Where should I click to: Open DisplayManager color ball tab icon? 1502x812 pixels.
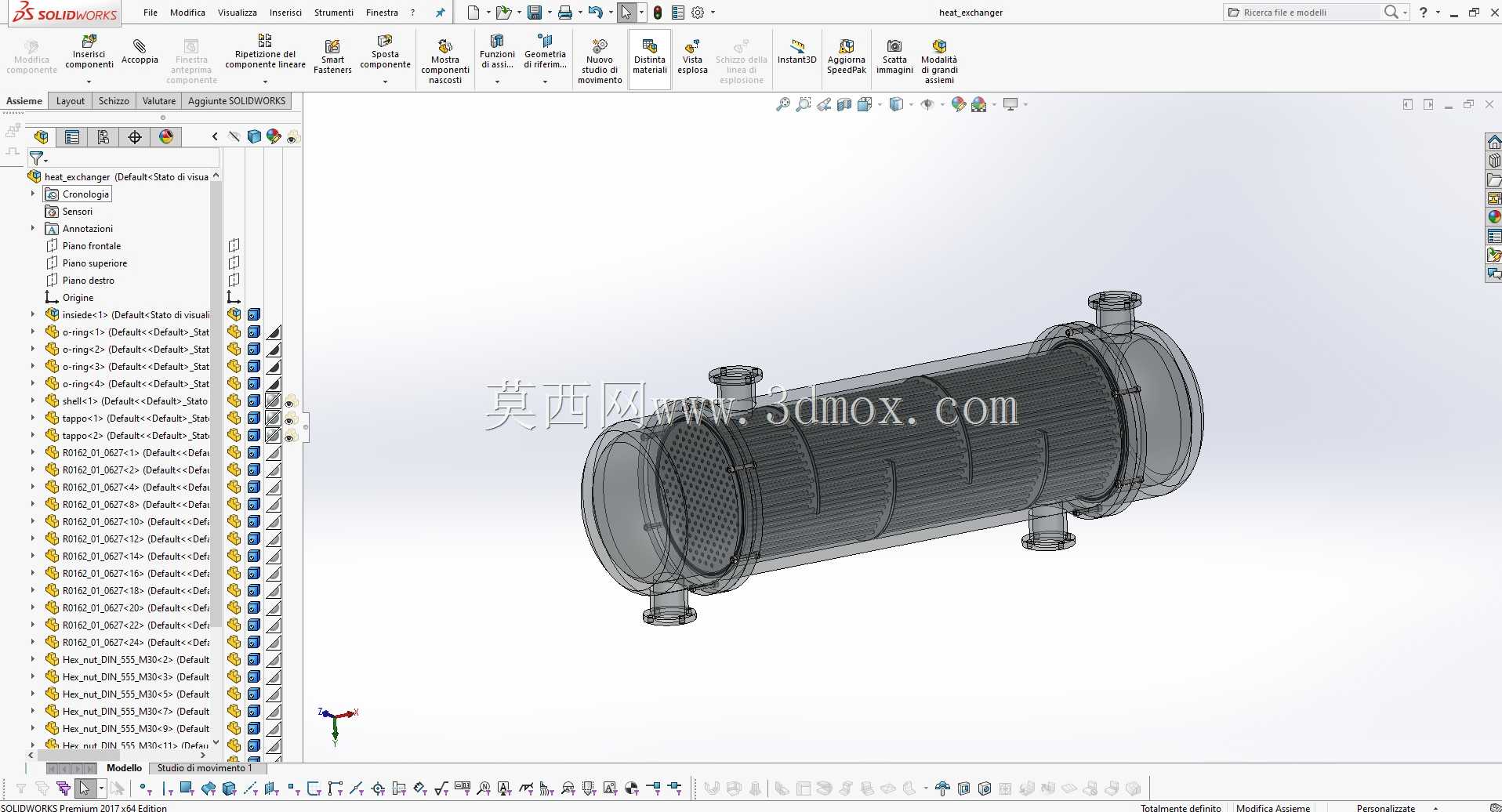166,137
